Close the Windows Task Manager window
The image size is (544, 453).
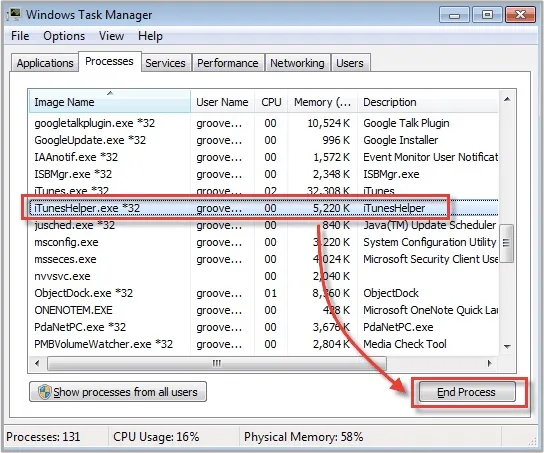[520, 15]
